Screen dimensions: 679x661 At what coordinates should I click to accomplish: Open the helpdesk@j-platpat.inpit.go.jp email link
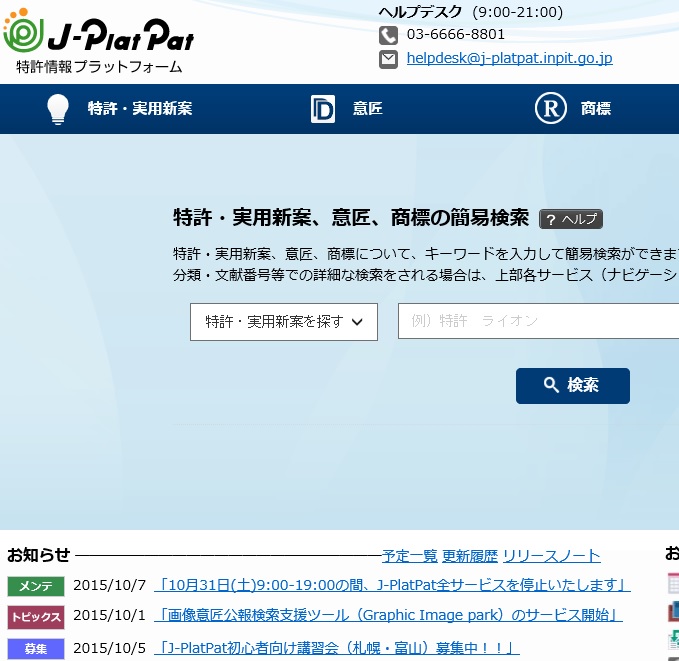pyautogui.click(x=509, y=58)
